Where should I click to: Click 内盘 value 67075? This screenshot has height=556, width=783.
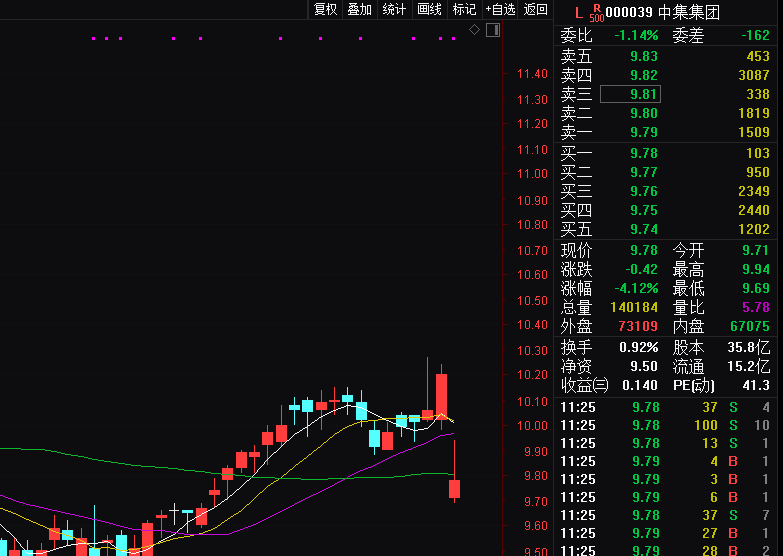[750, 326]
